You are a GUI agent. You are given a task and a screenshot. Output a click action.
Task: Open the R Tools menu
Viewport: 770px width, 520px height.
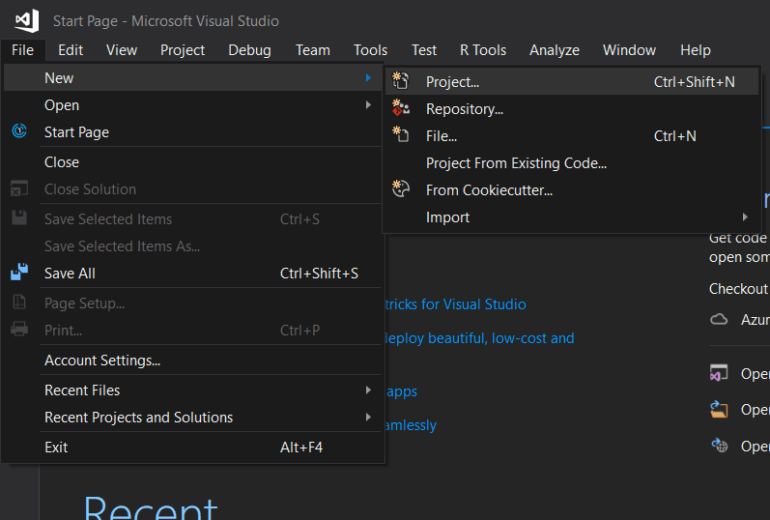483,50
